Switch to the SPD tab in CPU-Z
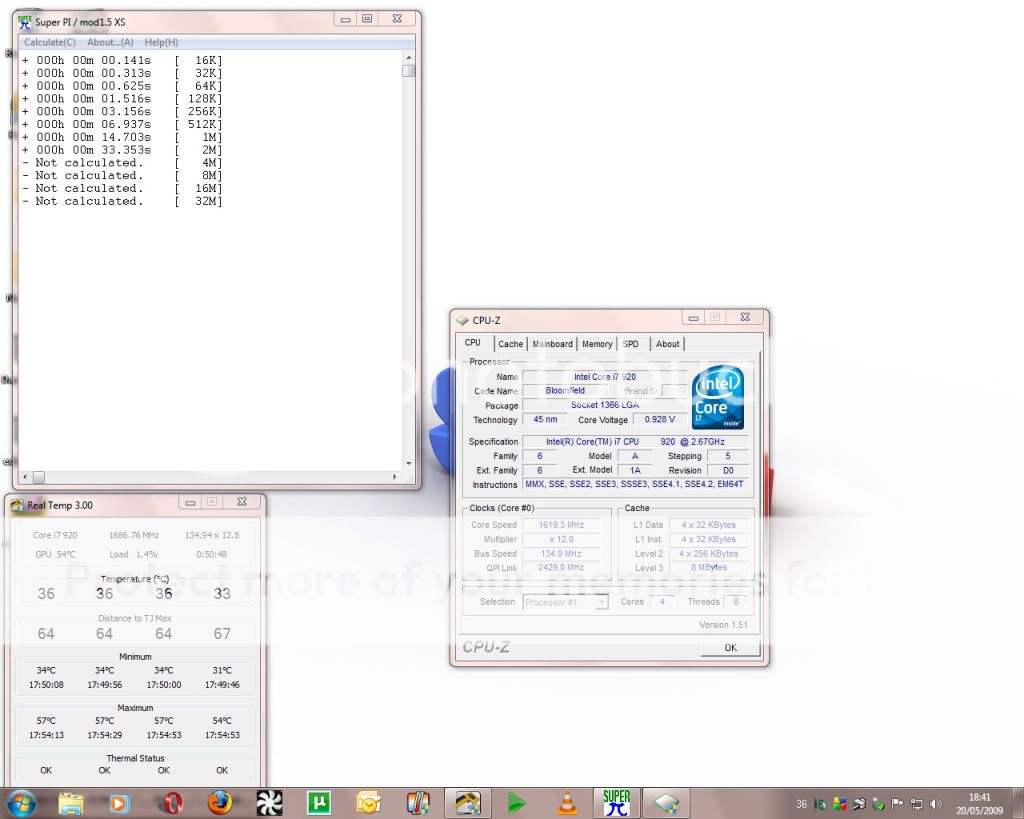 (x=631, y=344)
